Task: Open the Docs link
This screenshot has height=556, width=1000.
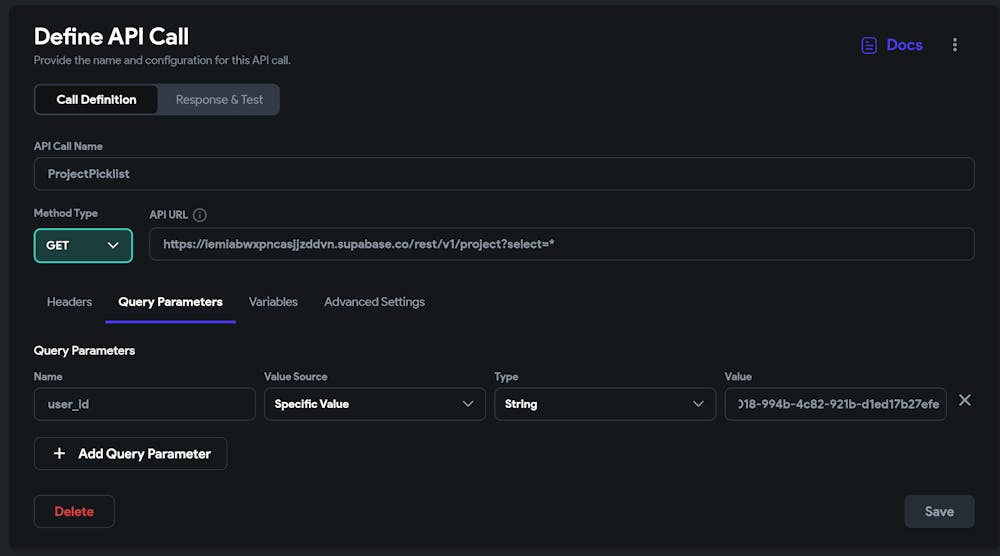Action: point(892,45)
